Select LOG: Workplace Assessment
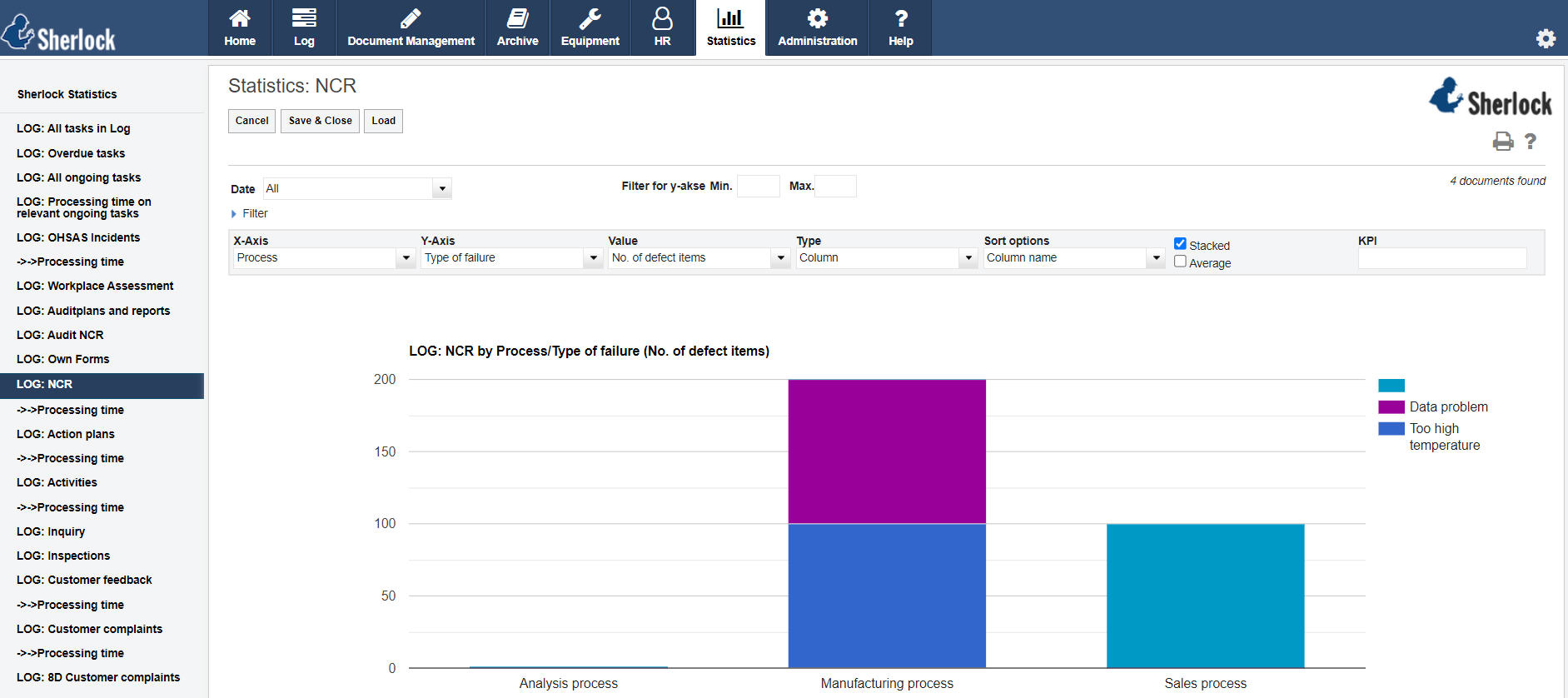Screen dimensions: 1568x698 95,286
